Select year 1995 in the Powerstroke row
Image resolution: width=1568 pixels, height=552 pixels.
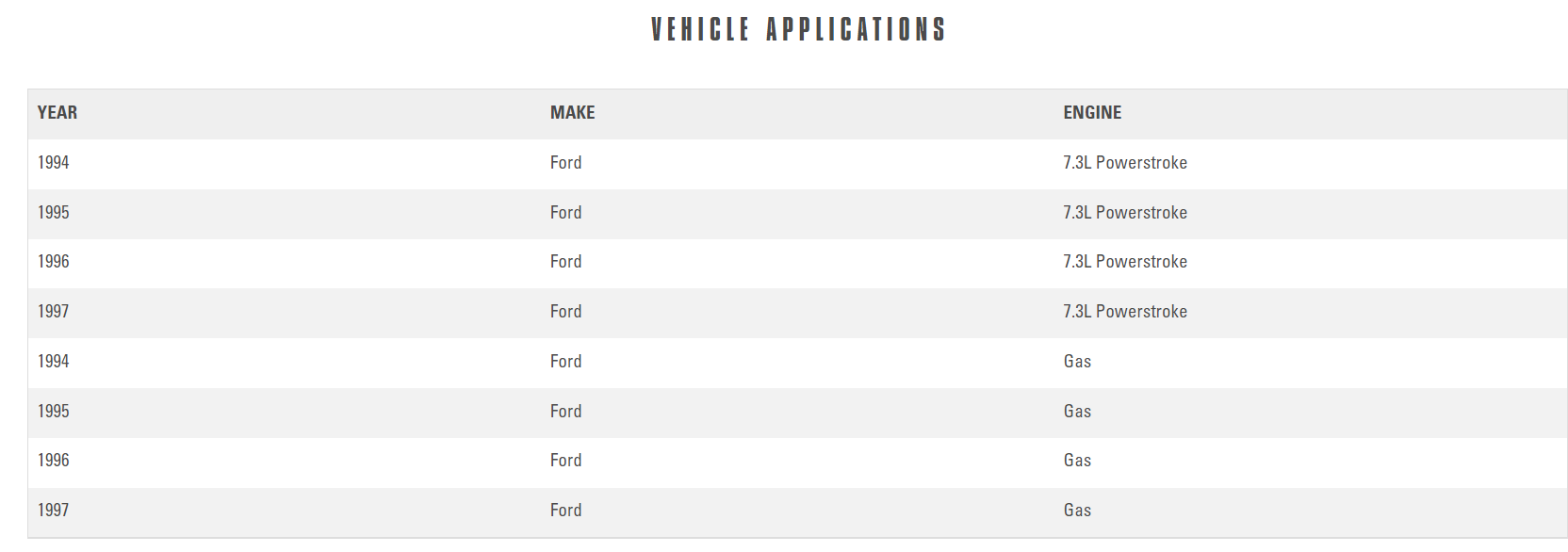(x=54, y=213)
